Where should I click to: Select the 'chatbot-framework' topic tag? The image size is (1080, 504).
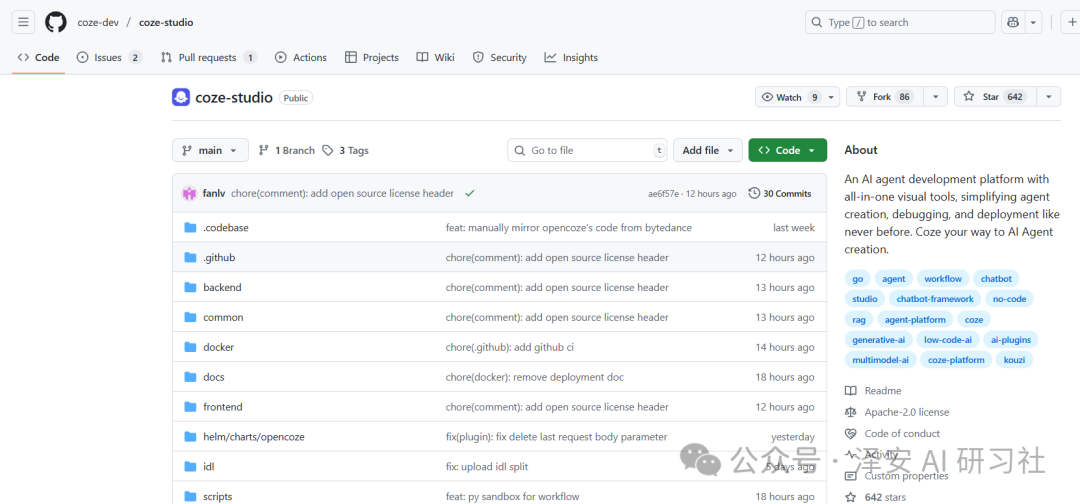[935, 299]
